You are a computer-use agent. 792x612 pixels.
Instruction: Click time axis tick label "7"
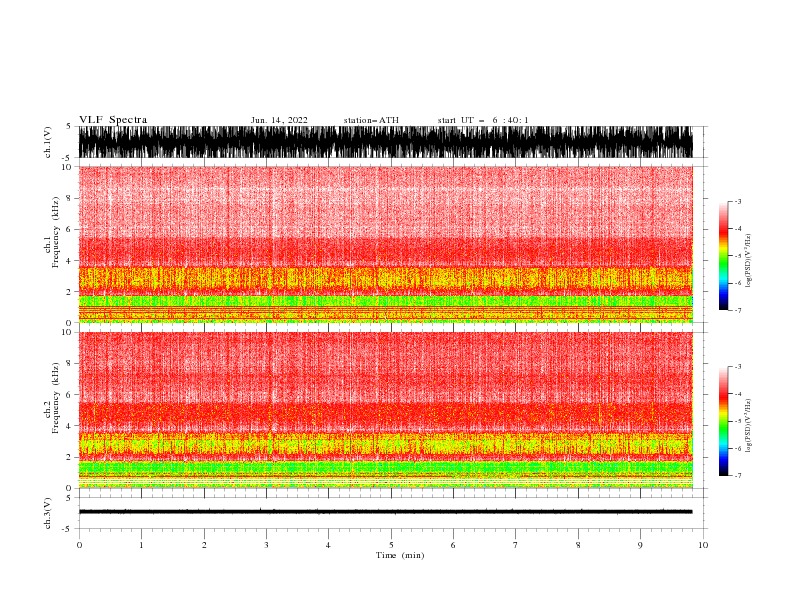tap(516, 545)
